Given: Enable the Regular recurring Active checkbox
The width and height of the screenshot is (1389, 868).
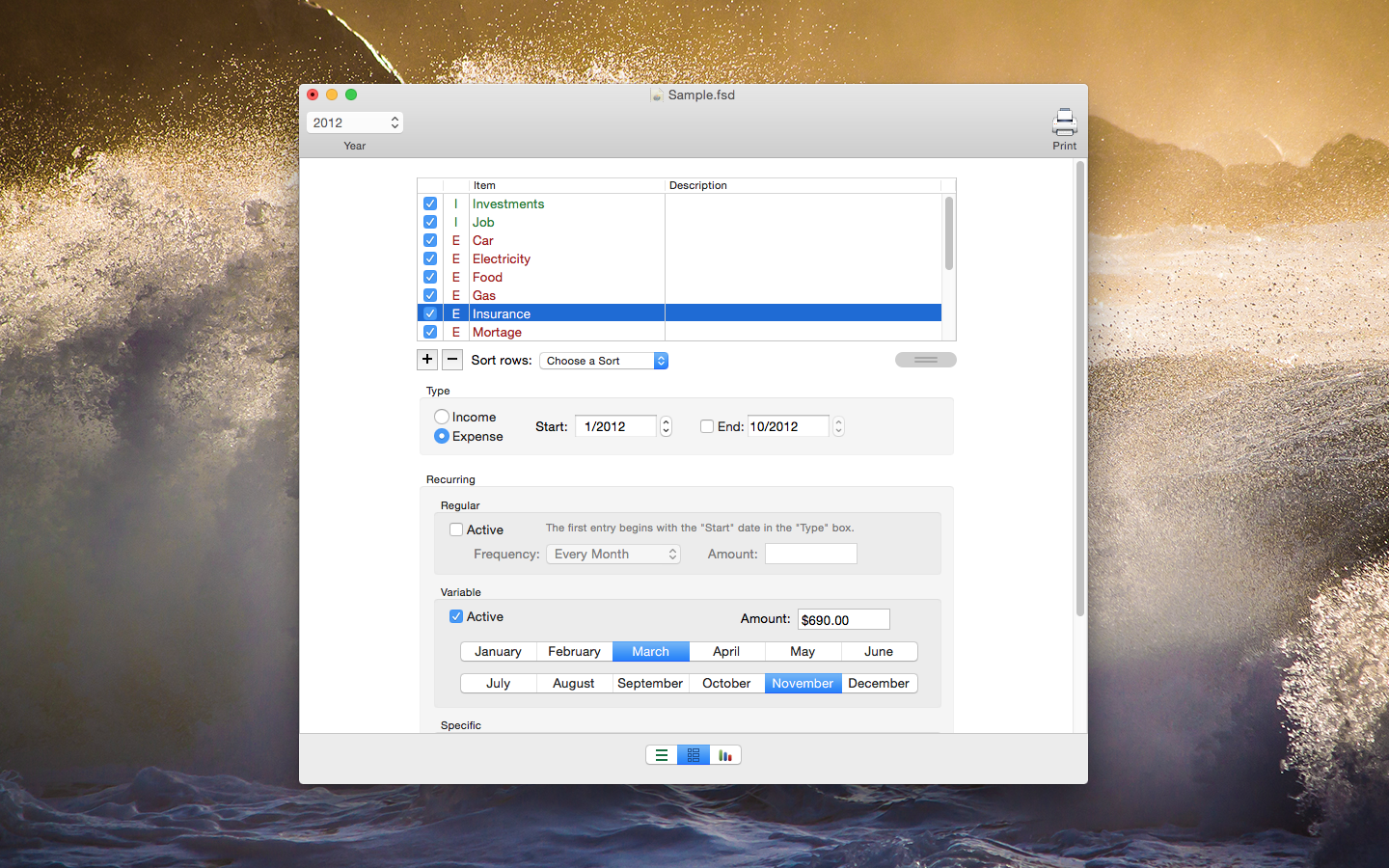Looking at the screenshot, I should coord(456,529).
